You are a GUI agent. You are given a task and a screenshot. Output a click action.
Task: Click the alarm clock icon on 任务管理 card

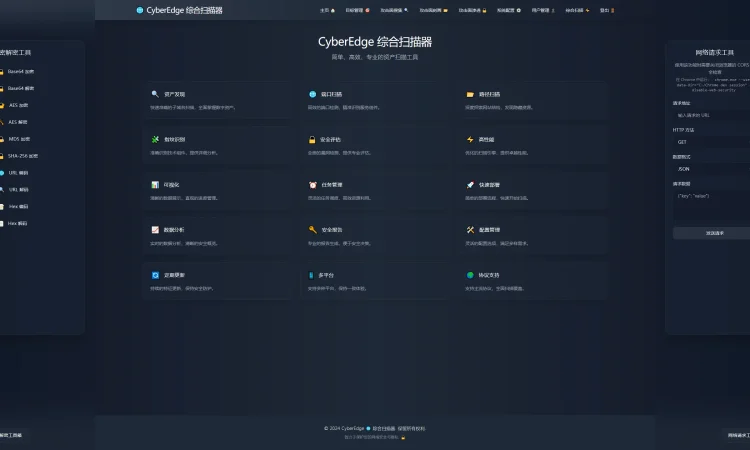coord(312,185)
